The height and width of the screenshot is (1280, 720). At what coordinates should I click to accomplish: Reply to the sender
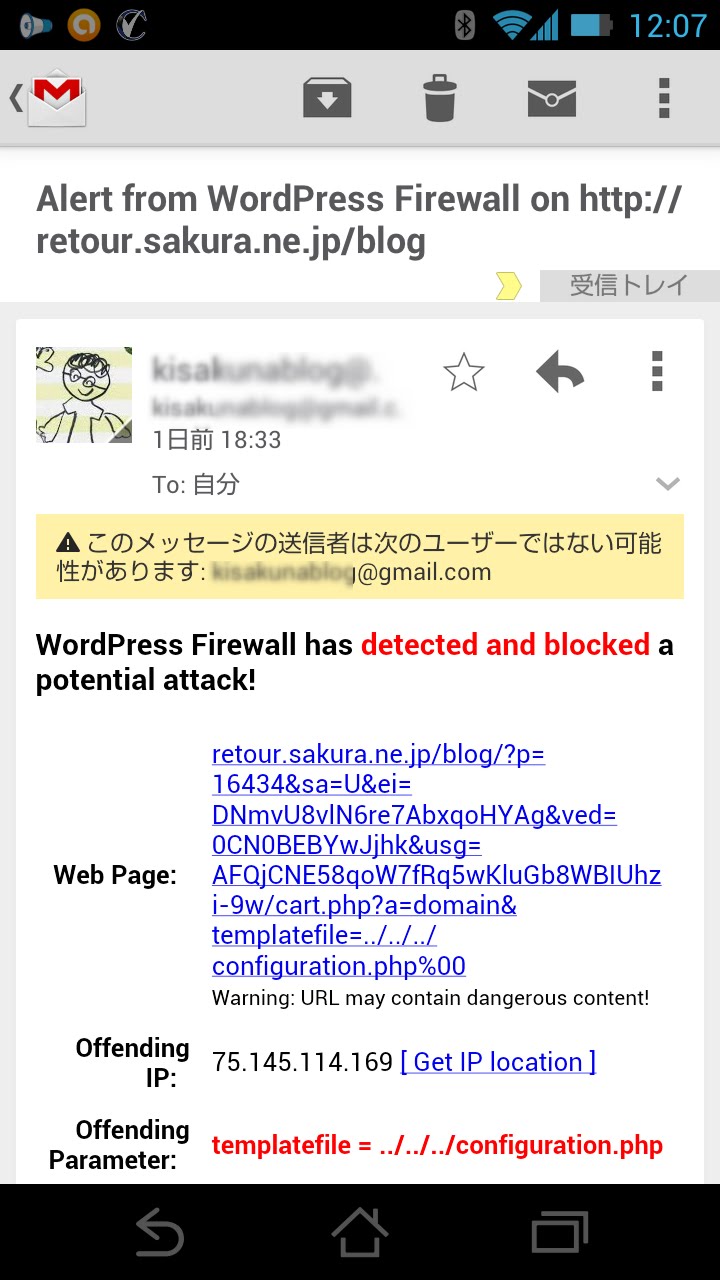coord(560,372)
